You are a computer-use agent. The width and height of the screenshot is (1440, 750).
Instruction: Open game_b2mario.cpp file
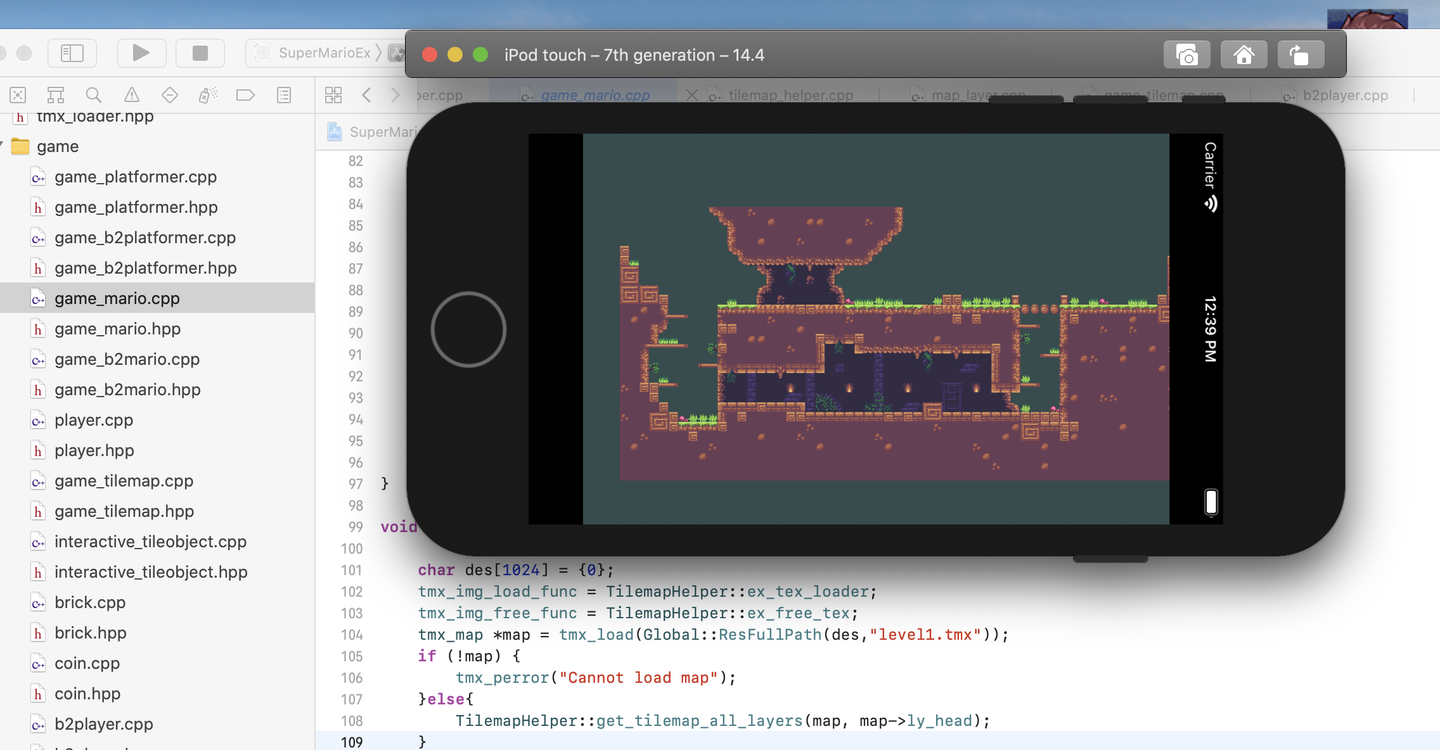point(157,359)
